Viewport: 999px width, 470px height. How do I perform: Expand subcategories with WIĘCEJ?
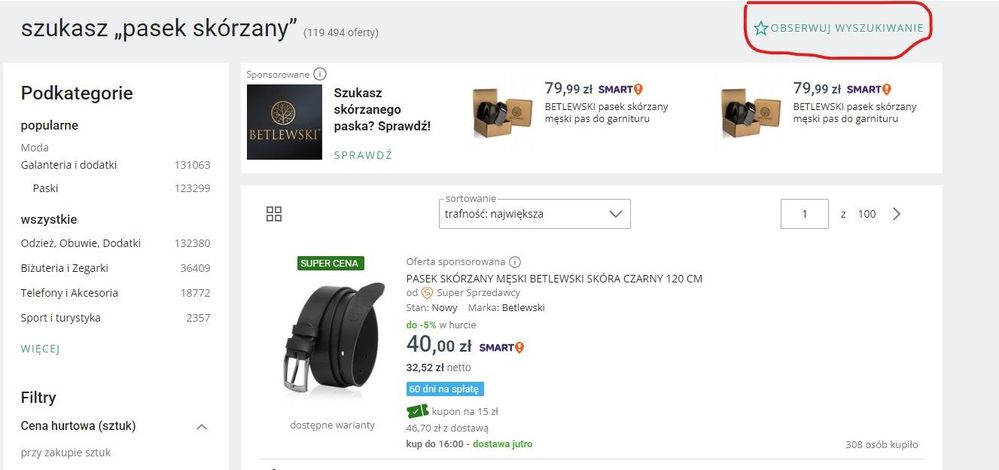coord(40,349)
